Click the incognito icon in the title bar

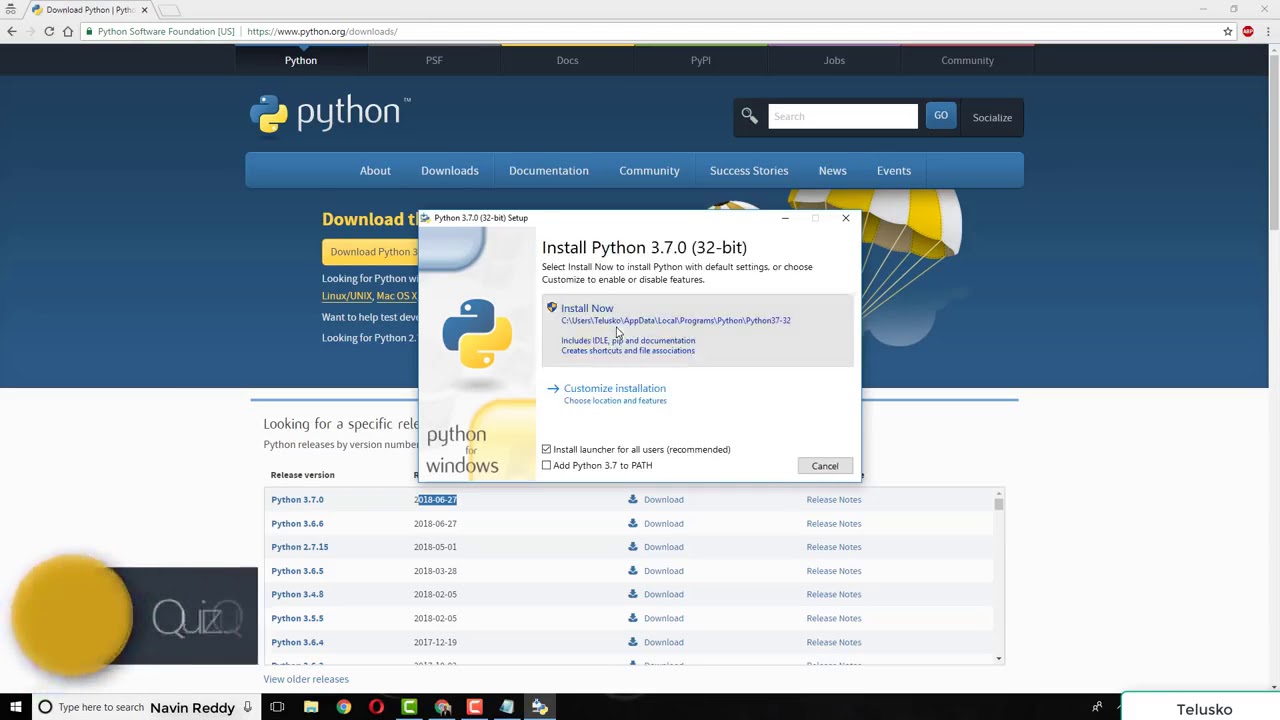(11, 10)
